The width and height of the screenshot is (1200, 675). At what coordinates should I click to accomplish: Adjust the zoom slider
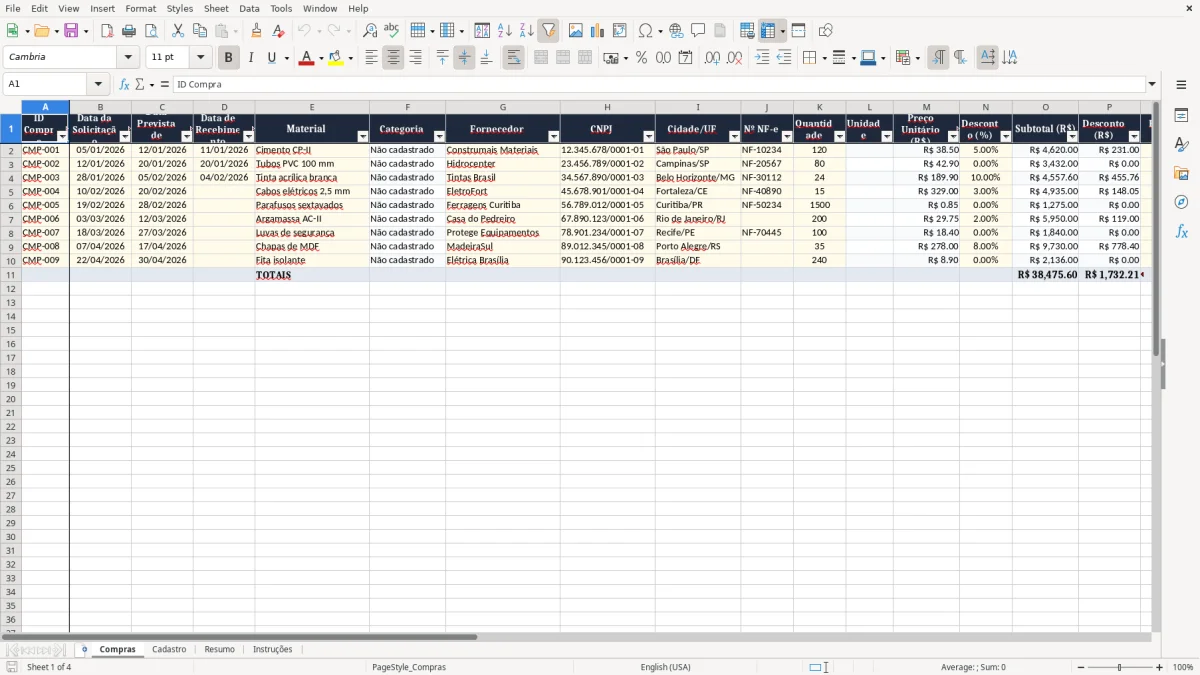[x=1119, y=667]
